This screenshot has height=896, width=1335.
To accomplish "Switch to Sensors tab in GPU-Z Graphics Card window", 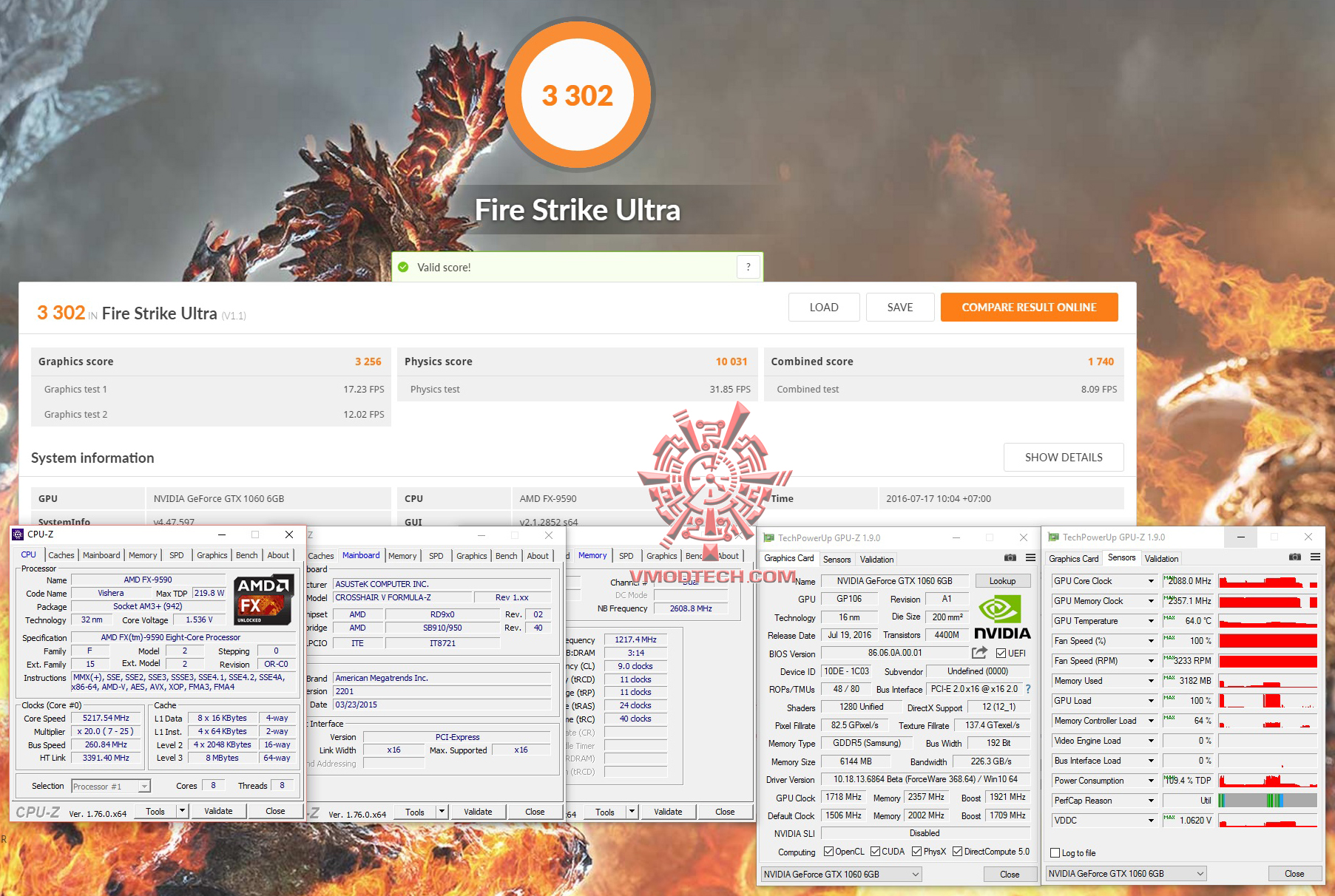I will pos(837,560).
